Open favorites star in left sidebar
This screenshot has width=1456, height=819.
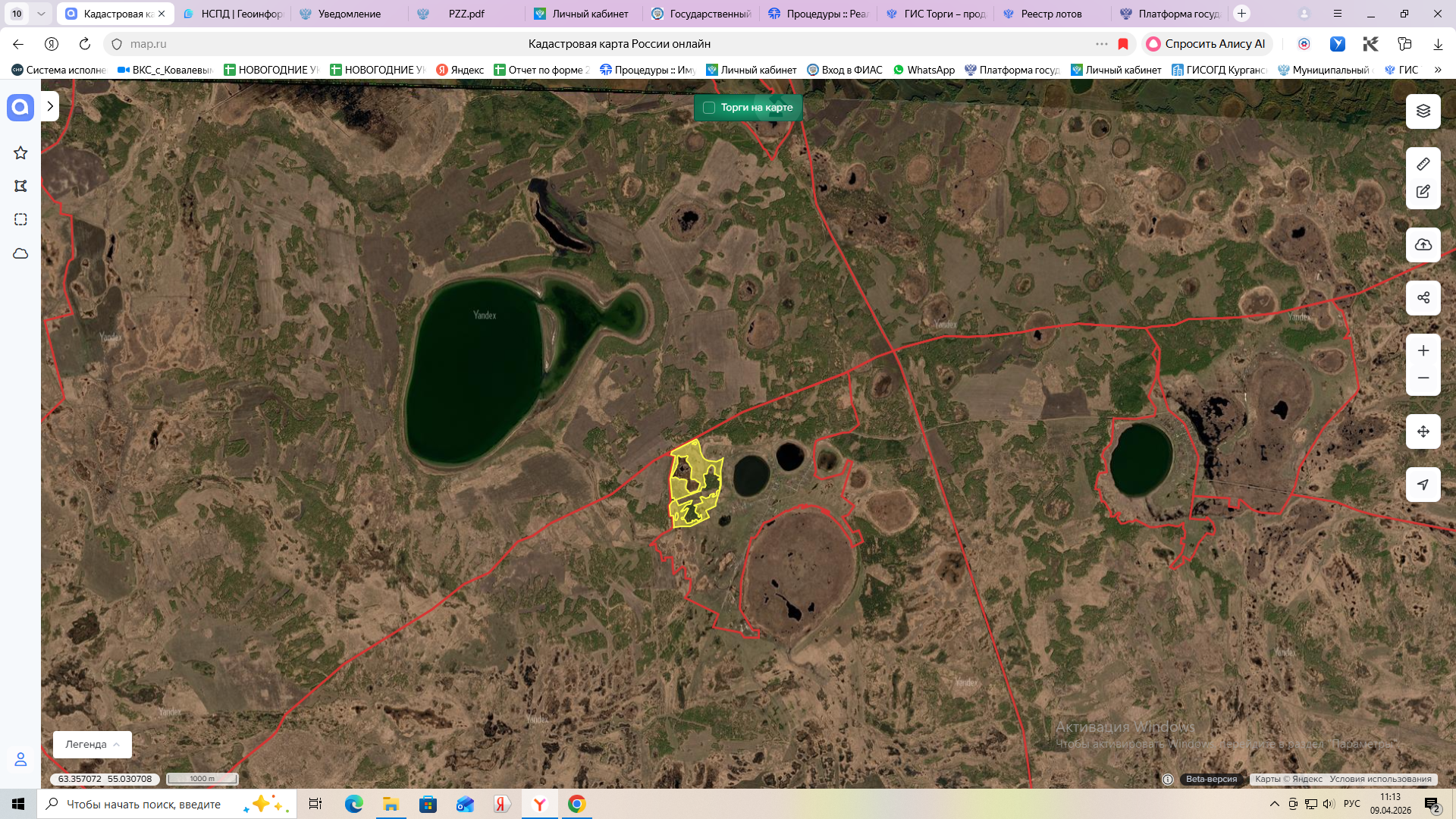[20, 152]
